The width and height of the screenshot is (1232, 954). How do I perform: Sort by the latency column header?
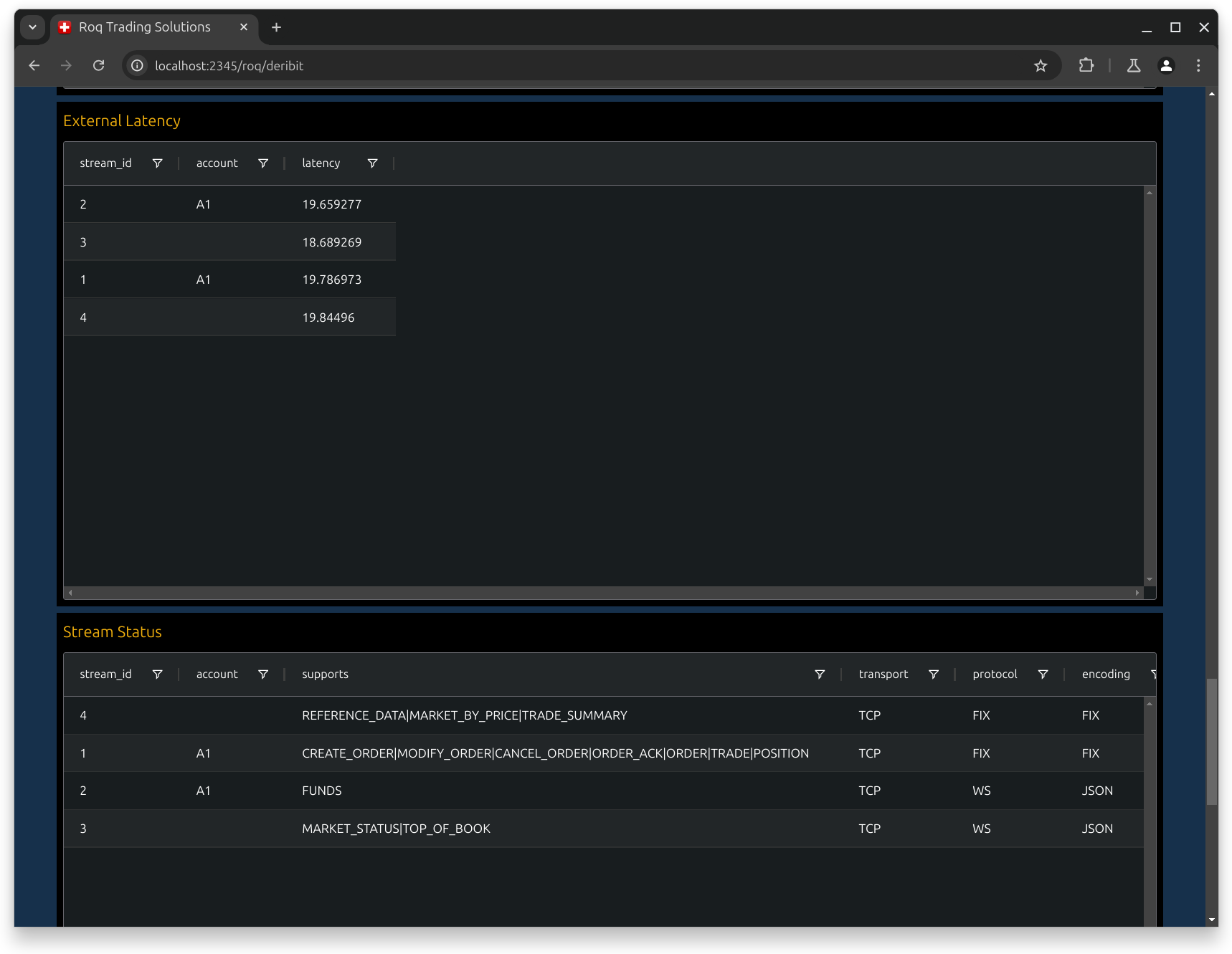point(321,163)
